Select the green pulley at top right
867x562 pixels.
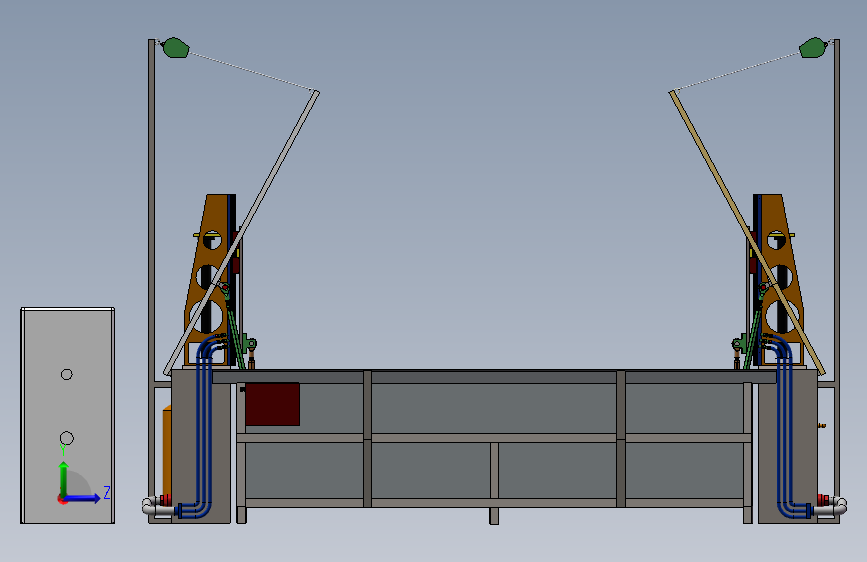click(x=813, y=48)
